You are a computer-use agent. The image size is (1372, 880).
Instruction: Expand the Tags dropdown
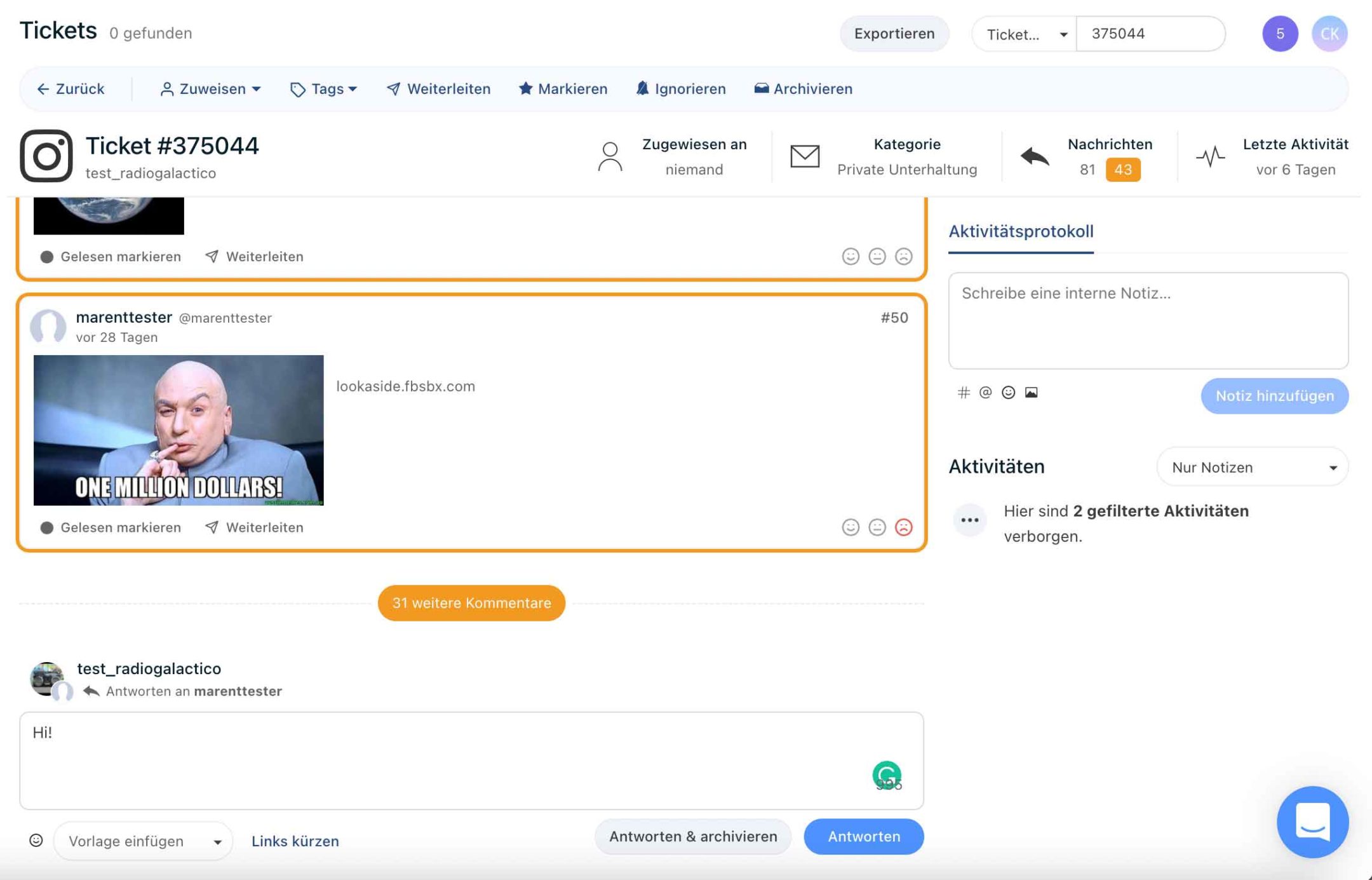[x=324, y=89]
